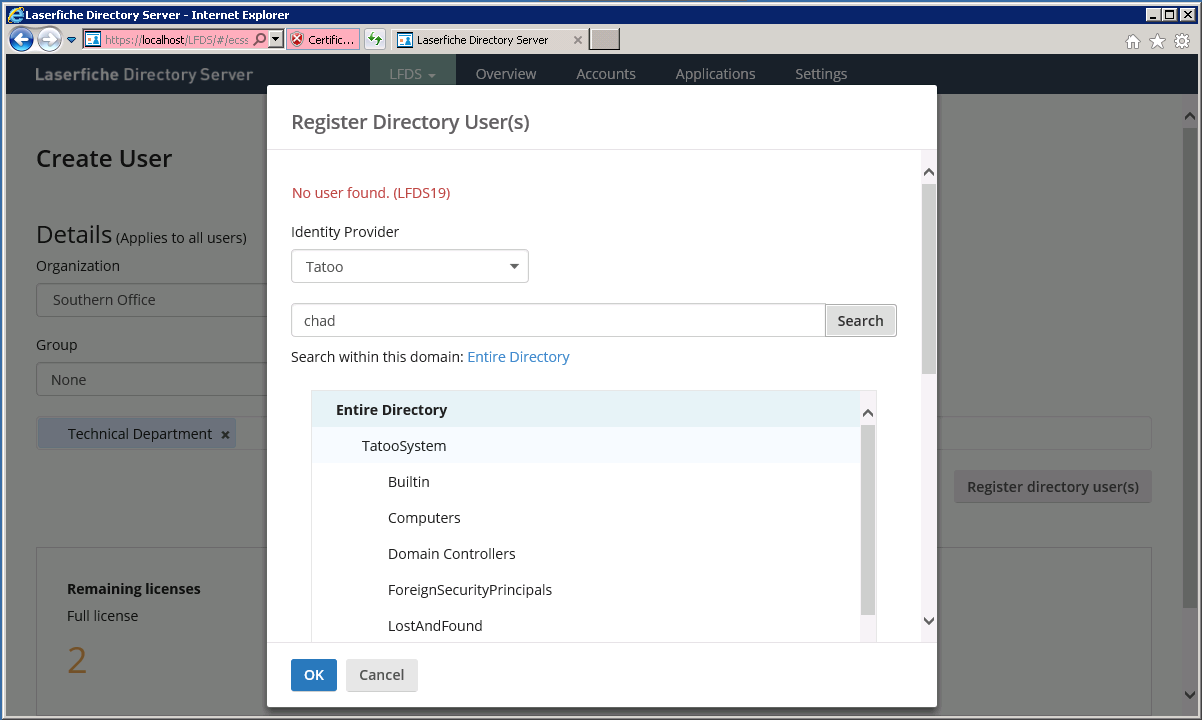Open the LFDS menu dropdown

point(413,74)
